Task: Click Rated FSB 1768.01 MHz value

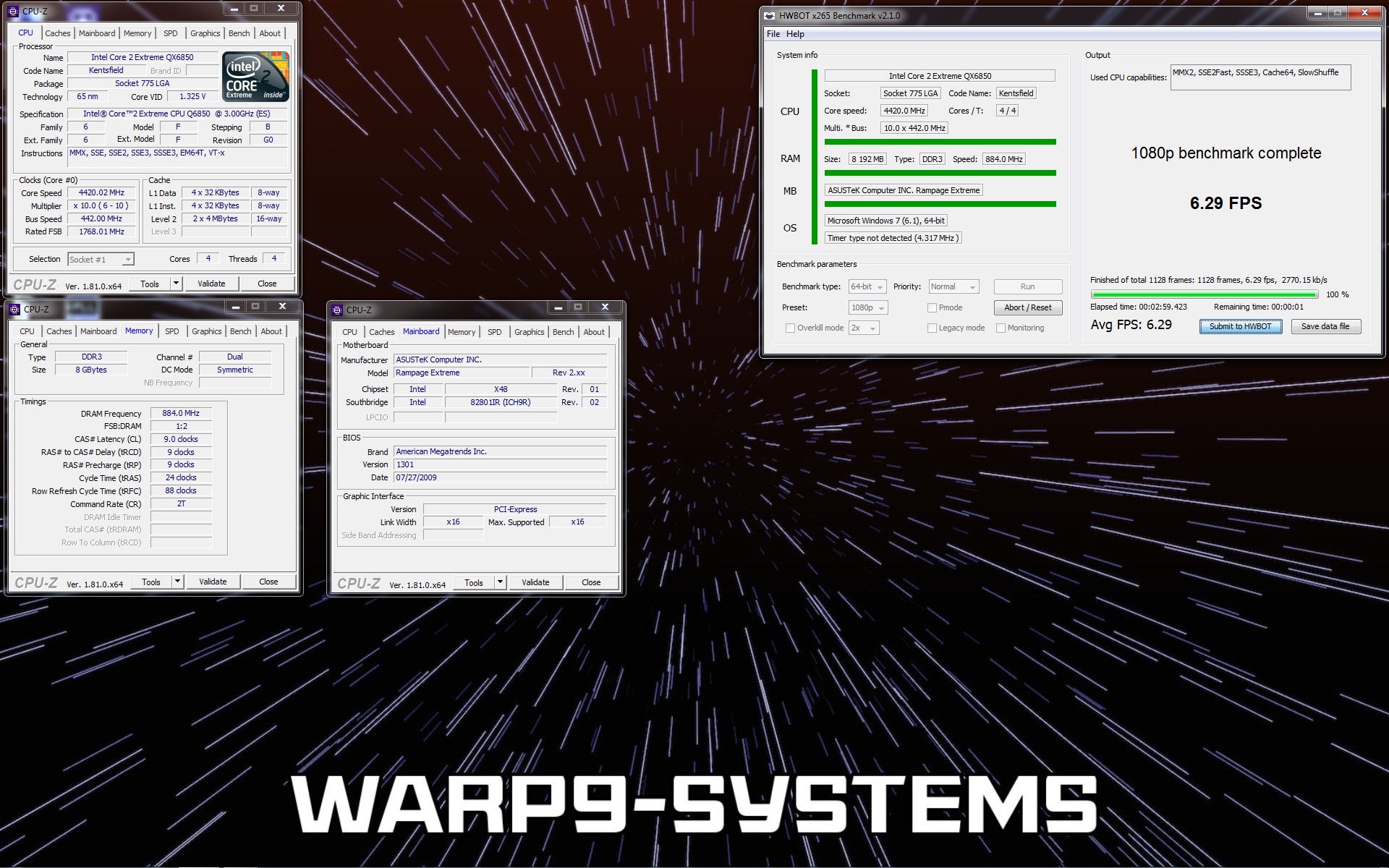Action: click(x=101, y=231)
